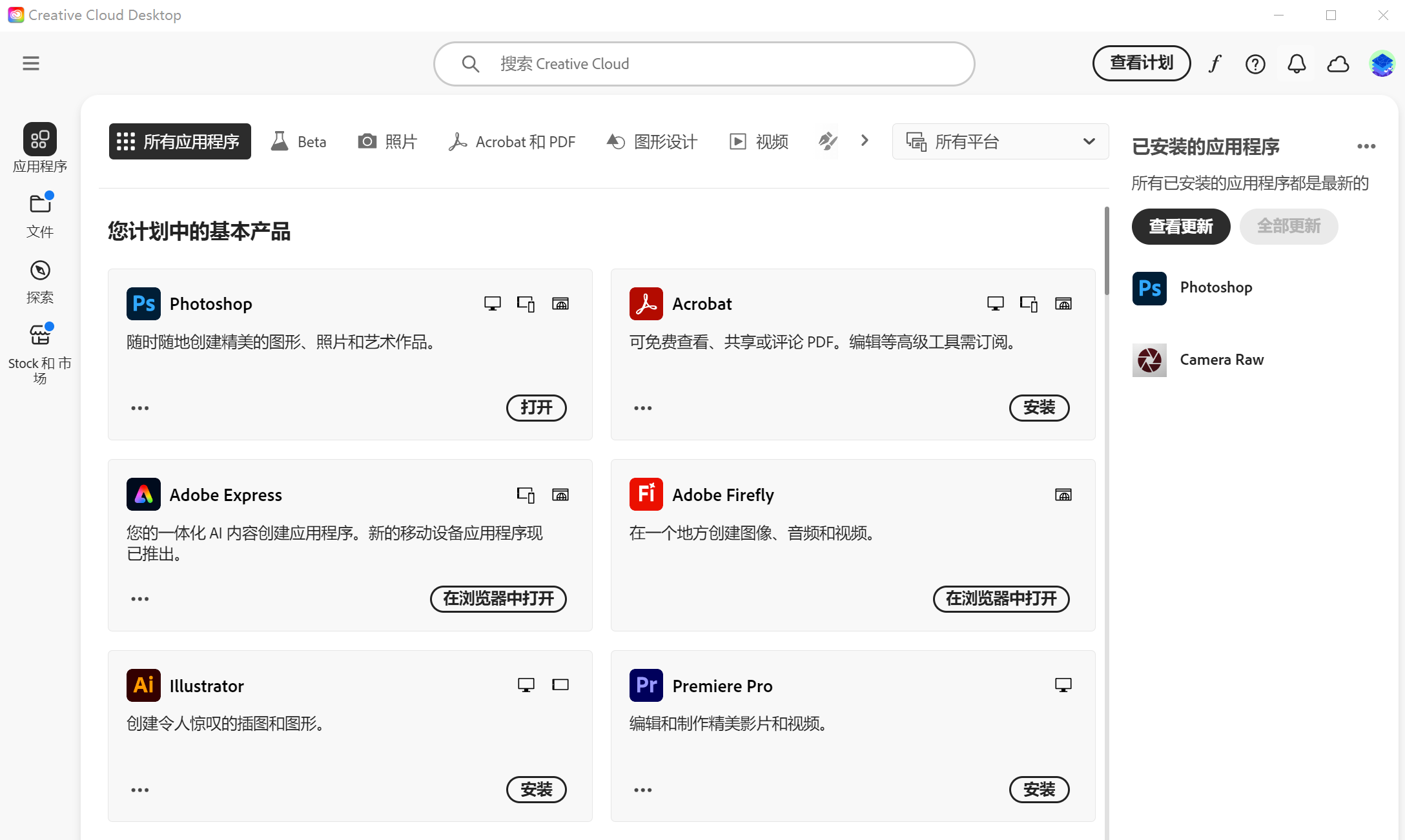Click the 查看更新 button
Screen dimensions: 1405x840
coord(1181,227)
